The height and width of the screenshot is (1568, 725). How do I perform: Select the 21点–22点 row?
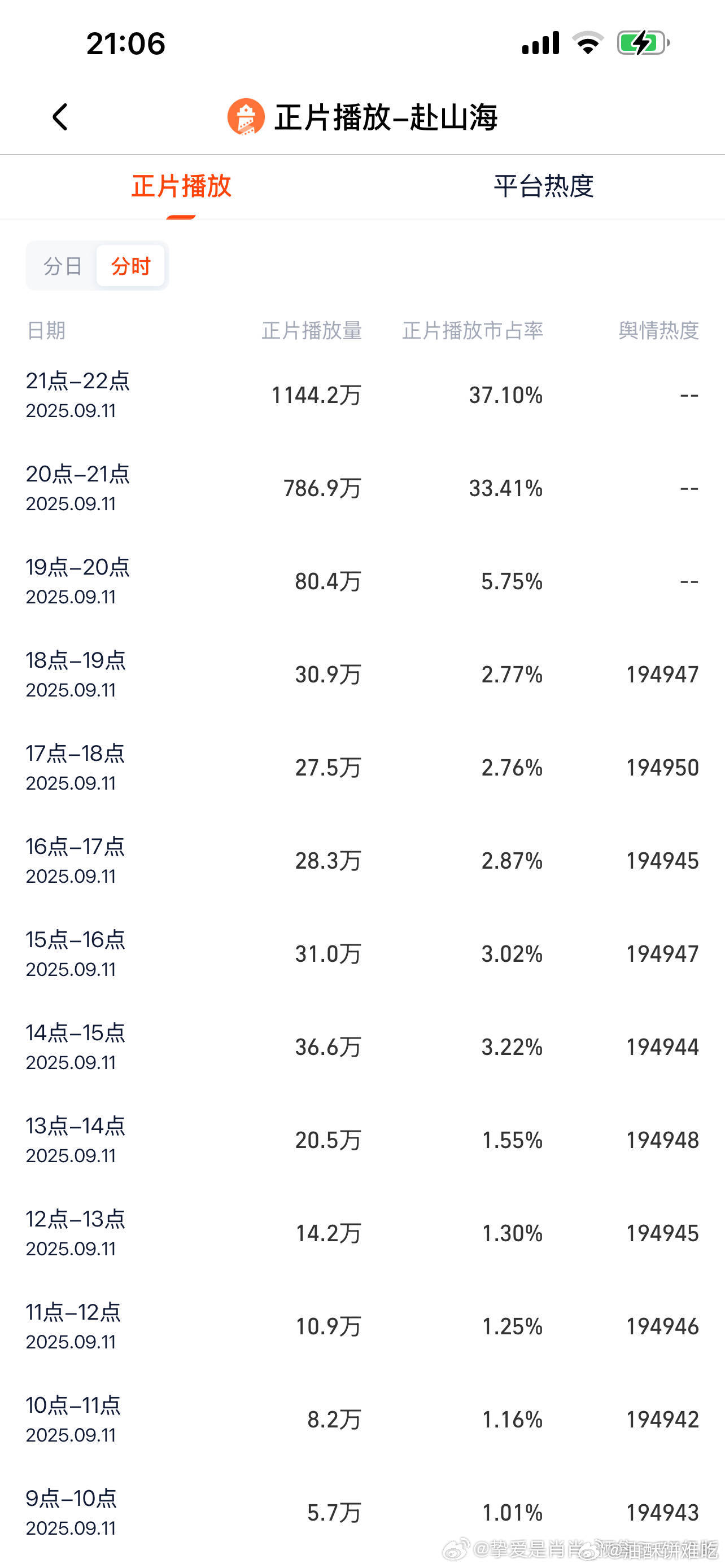click(x=362, y=395)
